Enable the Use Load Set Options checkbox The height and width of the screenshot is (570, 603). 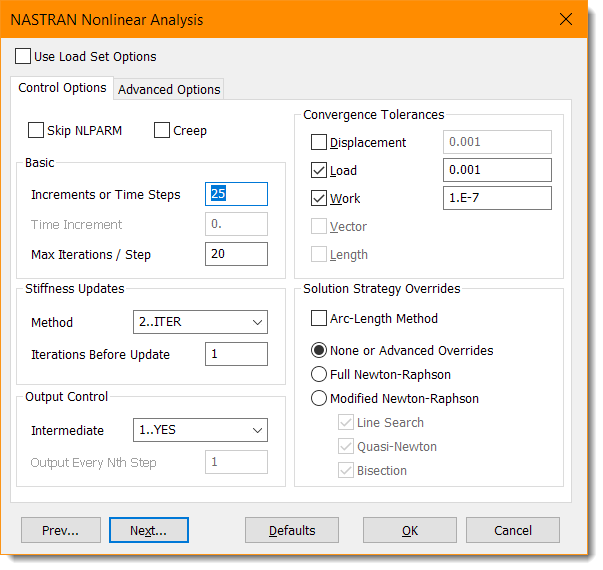pos(23,56)
